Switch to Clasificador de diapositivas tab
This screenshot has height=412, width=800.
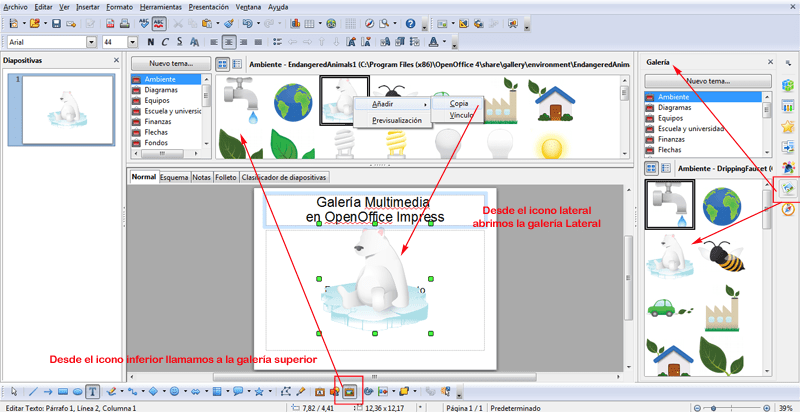(285, 177)
